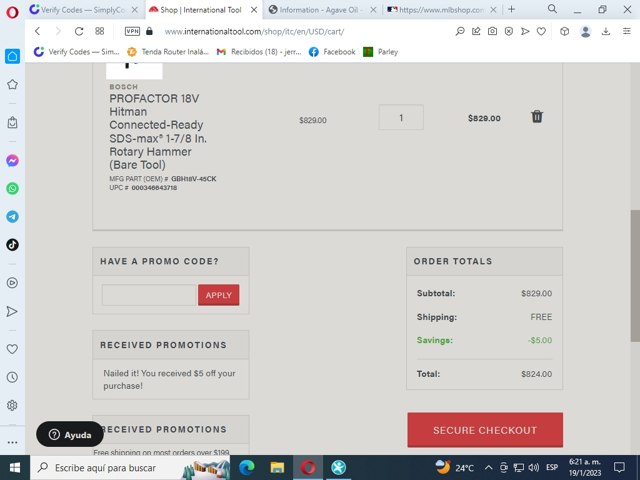Apply the promo code
Viewport: 640px width, 480px height.
point(218,295)
